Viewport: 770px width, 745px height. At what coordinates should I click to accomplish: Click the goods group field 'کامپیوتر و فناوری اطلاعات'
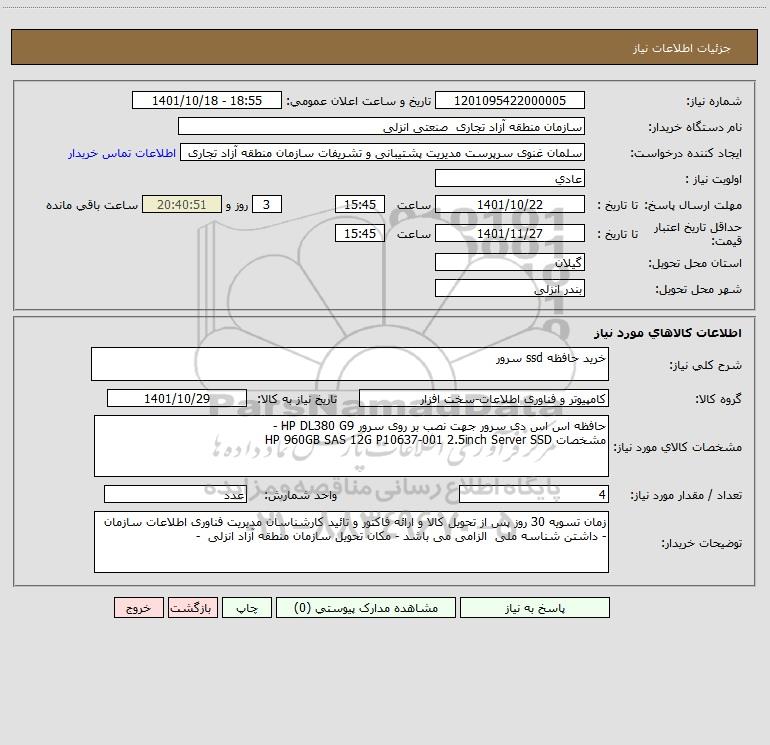[484, 398]
